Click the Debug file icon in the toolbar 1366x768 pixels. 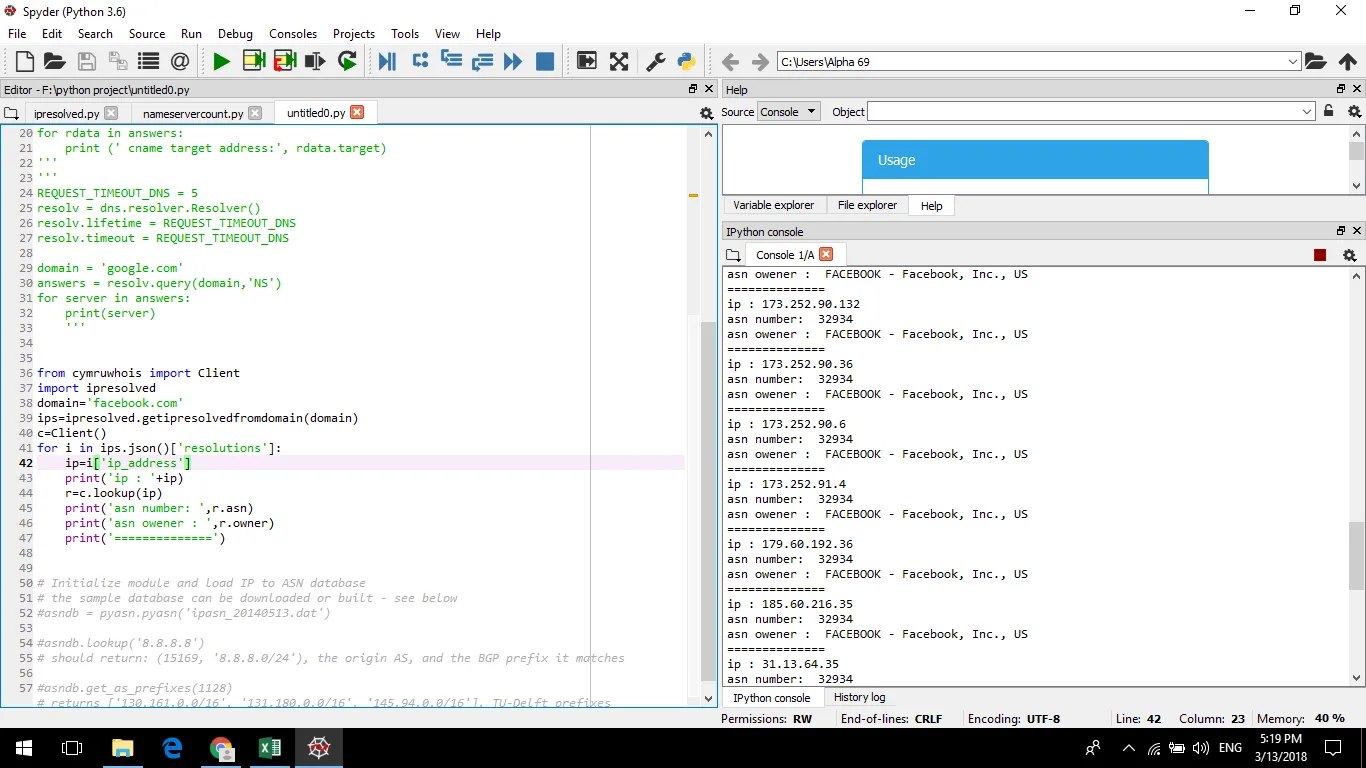(388, 62)
